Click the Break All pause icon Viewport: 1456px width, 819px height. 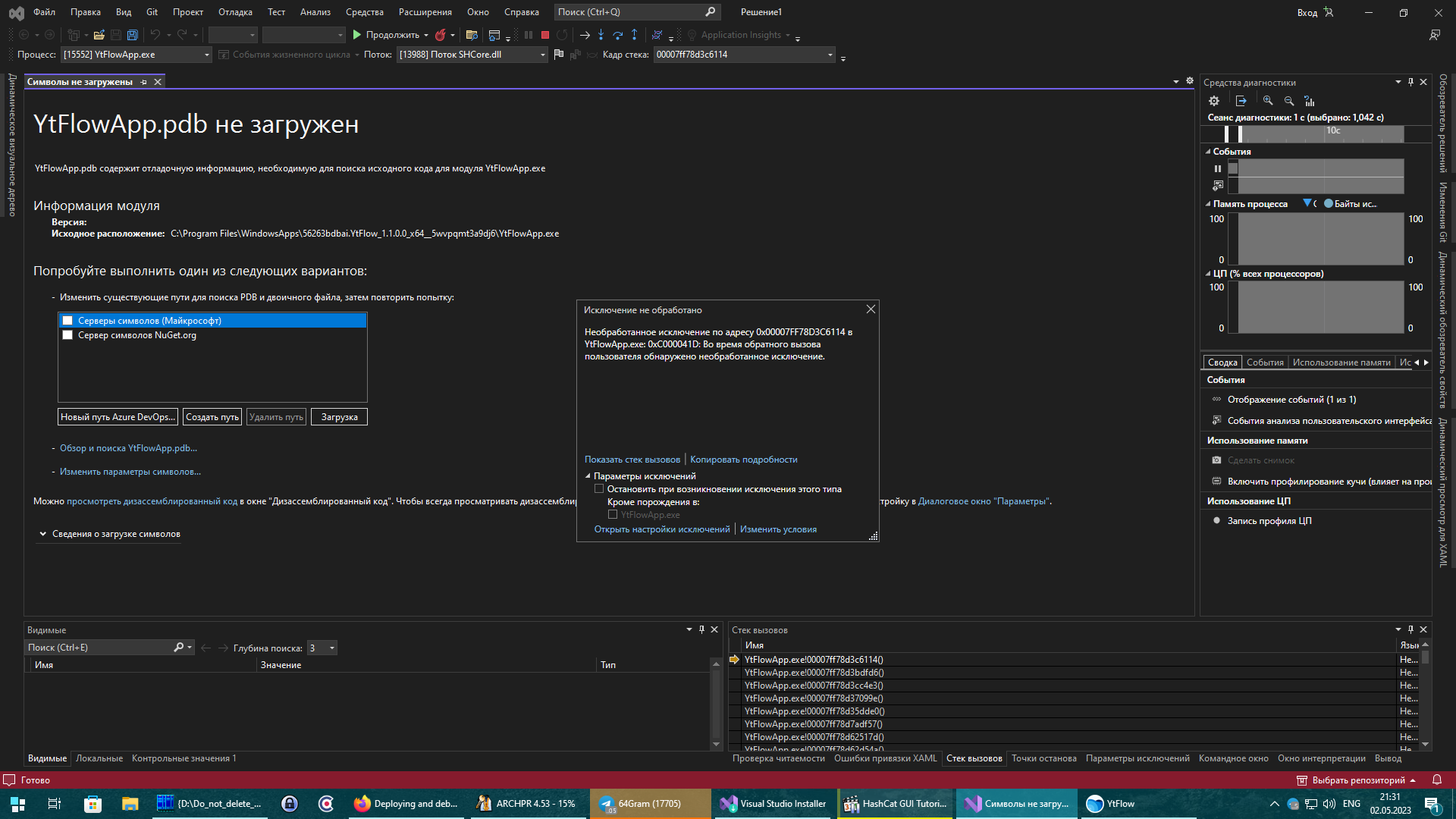(x=528, y=35)
